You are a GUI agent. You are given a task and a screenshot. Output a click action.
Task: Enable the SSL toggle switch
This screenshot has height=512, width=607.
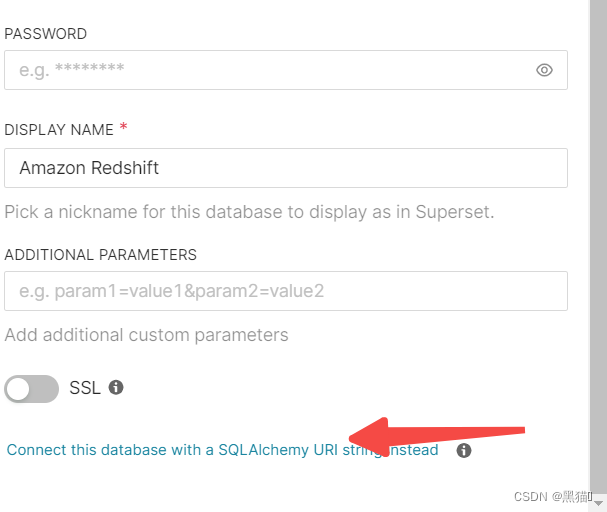31,389
